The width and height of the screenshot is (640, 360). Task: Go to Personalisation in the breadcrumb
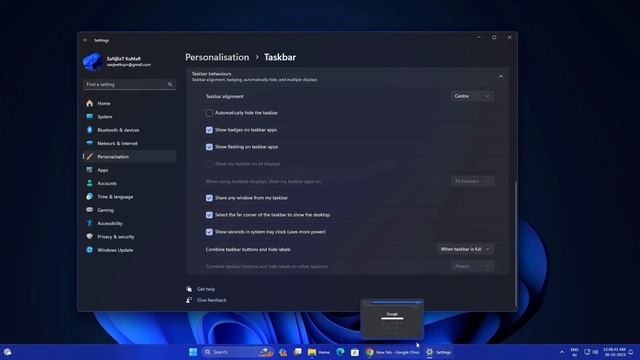coord(217,57)
